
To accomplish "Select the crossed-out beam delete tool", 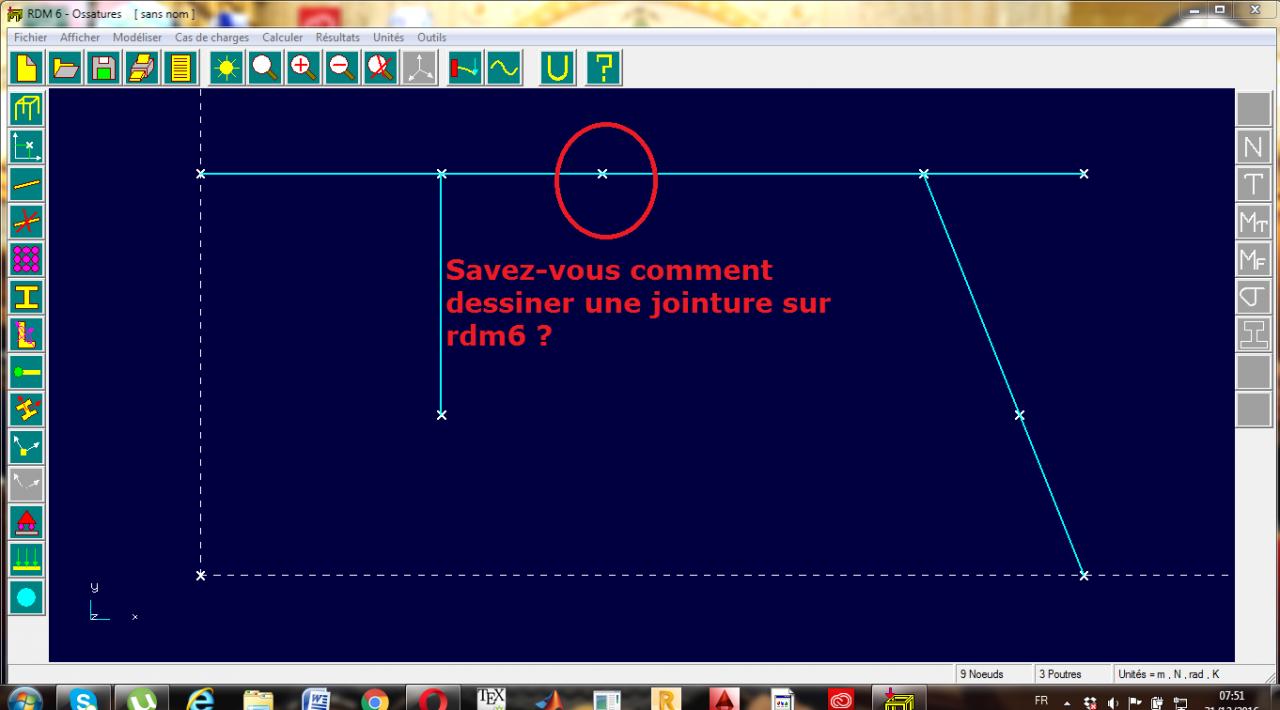I will [x=26, y=222].
